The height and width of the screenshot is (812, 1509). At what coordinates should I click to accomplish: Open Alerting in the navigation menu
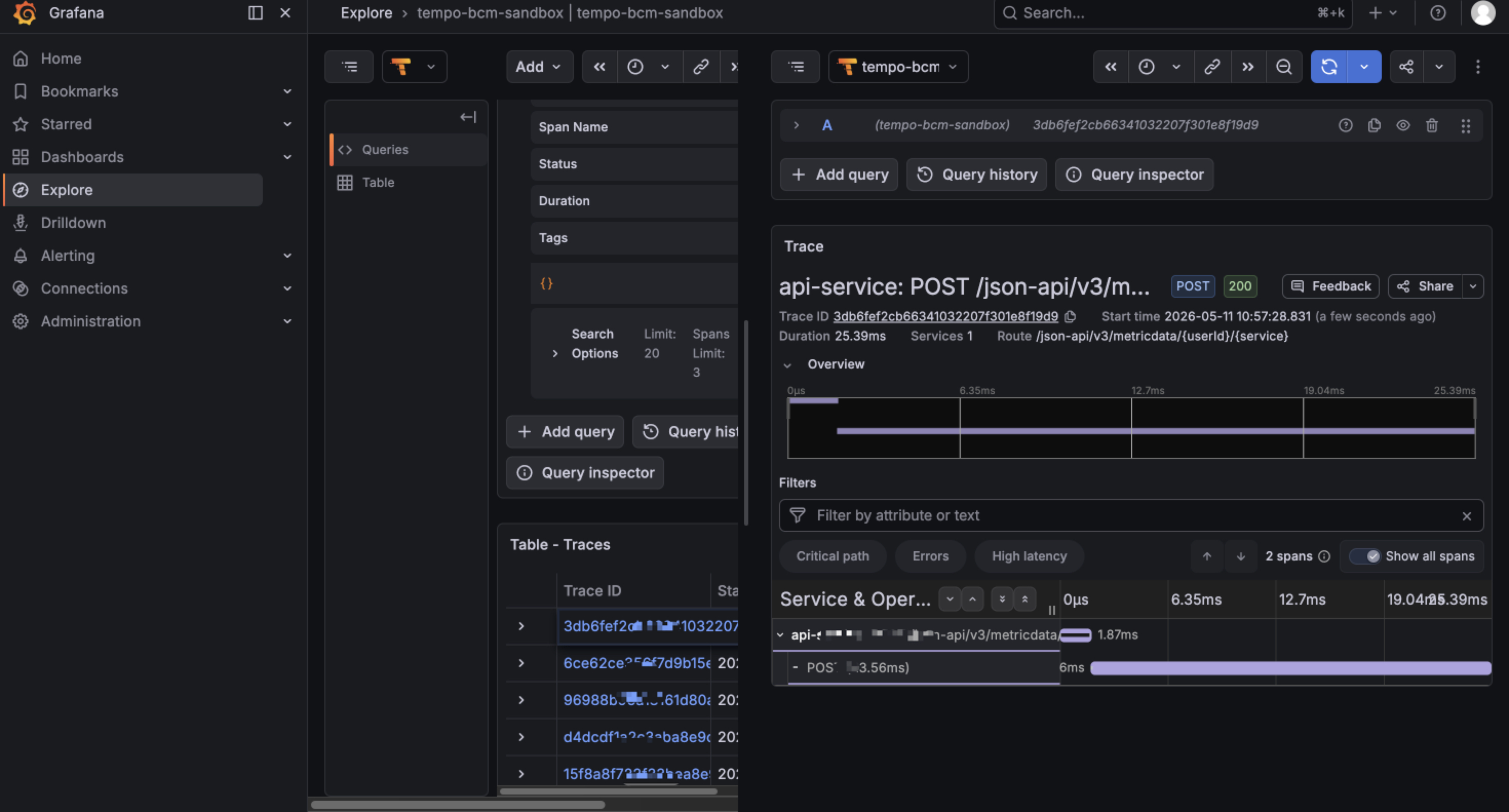pos(67,256)
